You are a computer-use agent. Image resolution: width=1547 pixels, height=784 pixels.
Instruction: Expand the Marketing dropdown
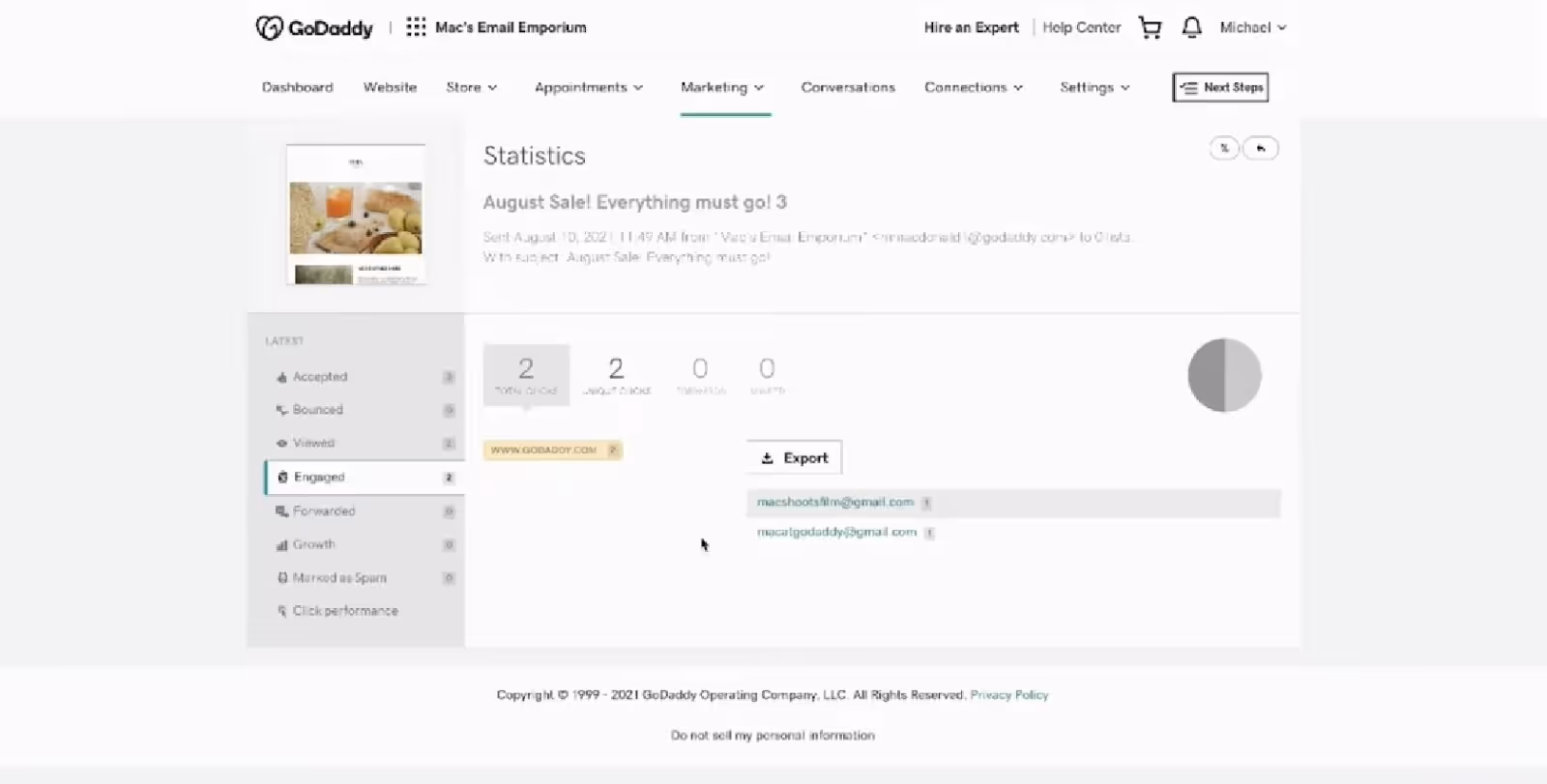[x=722, y=87]
